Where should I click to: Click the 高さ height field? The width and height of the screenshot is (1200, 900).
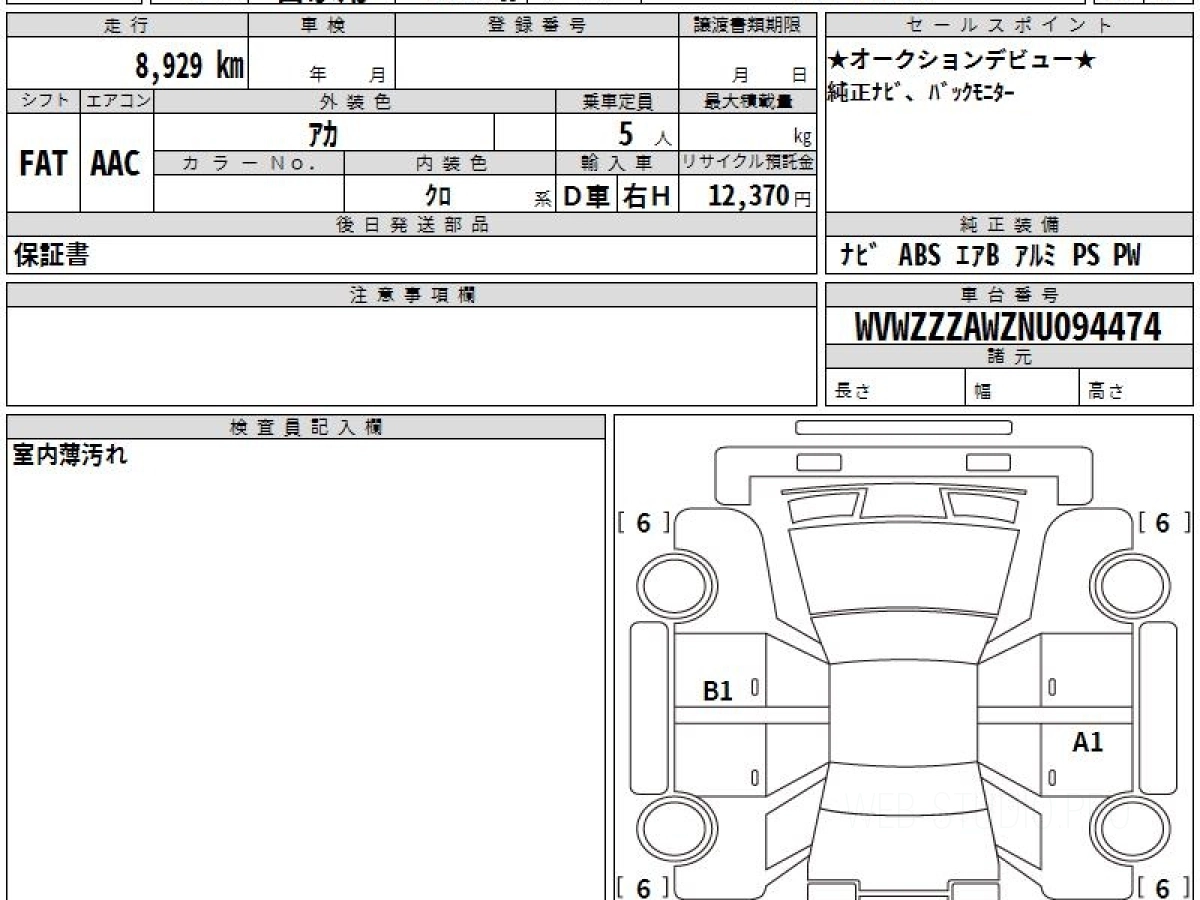pos(1136,388)
